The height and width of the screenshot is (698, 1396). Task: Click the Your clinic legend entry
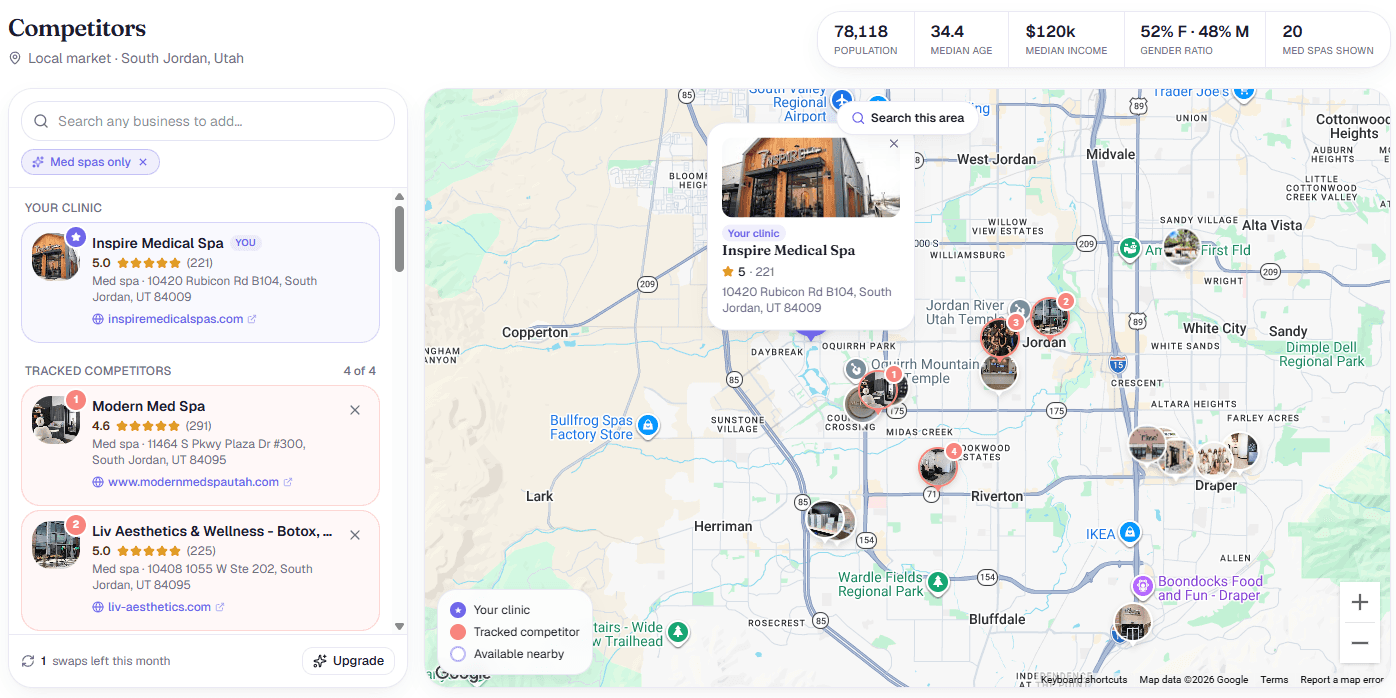pos(490,610)
